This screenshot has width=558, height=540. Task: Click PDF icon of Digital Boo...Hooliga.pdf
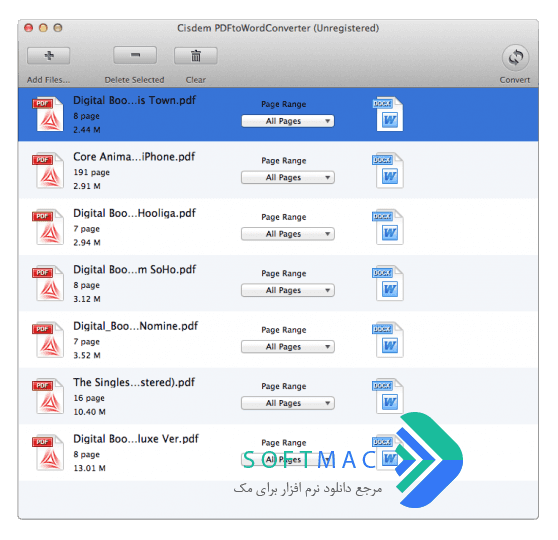click(x=48, y=227)
